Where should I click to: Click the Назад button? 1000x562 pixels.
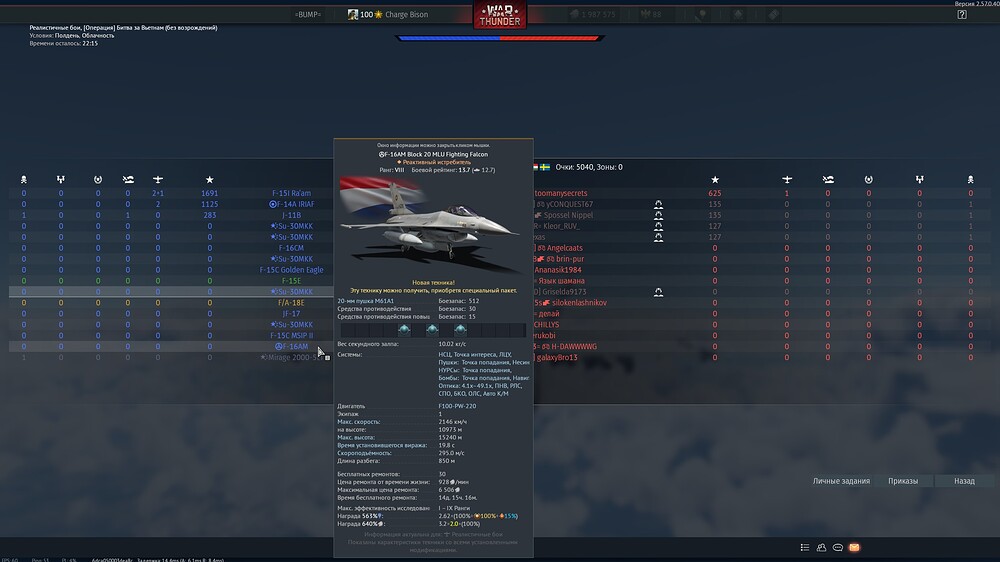point(964,481)
